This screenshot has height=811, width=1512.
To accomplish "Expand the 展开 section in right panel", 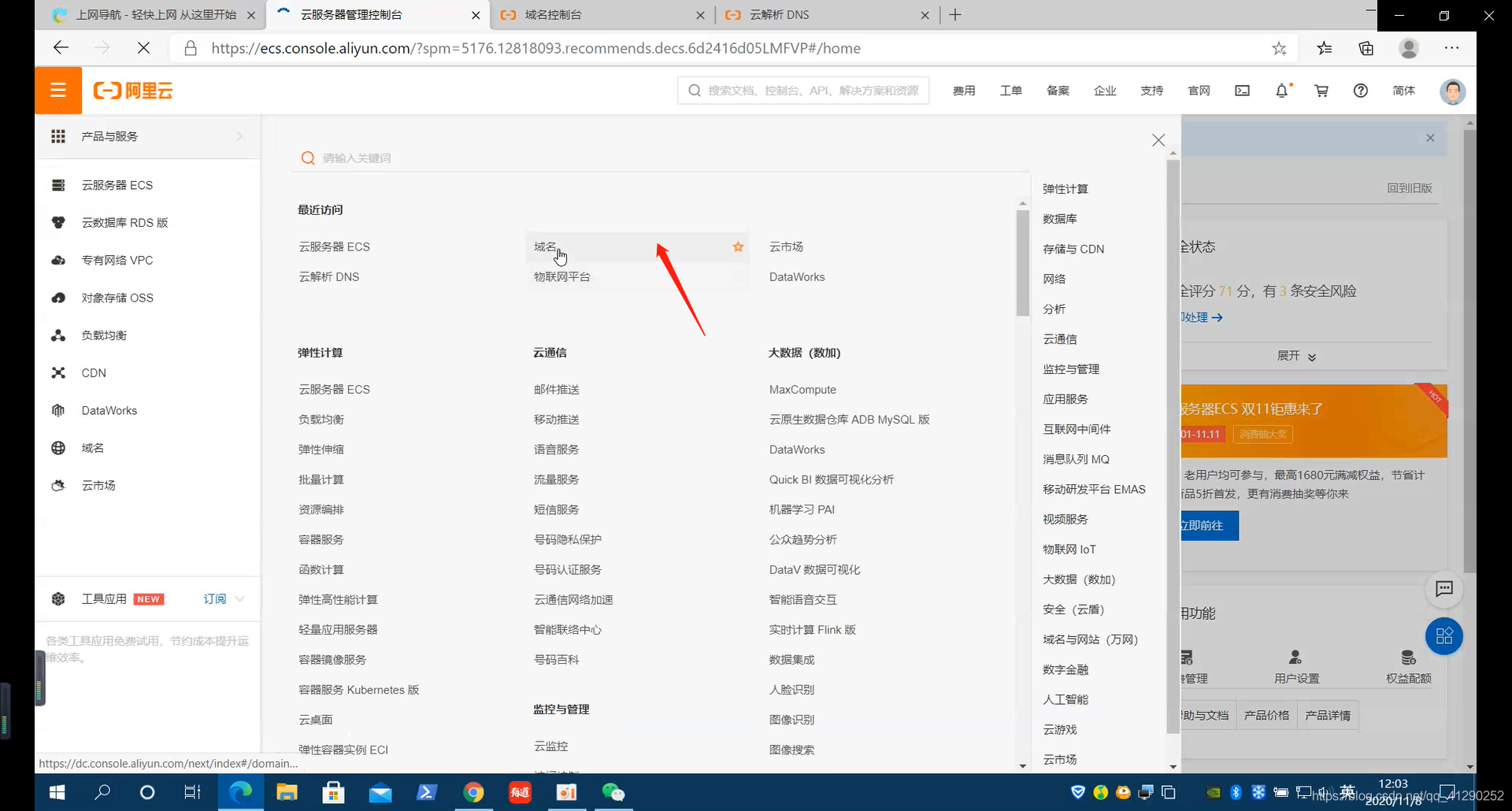I will click(1295, 356).
